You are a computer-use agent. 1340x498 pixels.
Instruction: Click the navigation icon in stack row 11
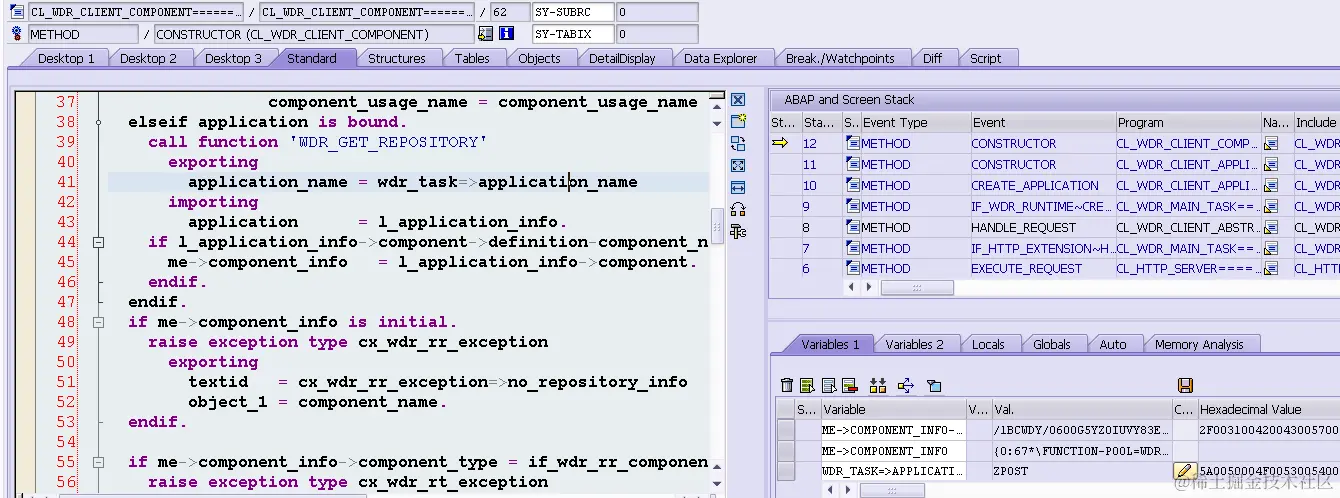[1271, 165]
